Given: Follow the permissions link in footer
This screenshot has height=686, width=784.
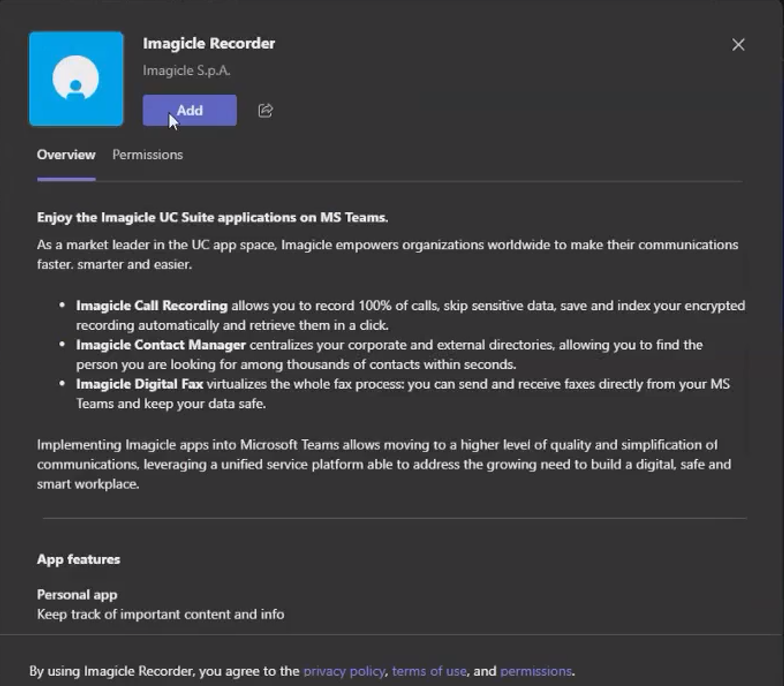Looking at the screenshot, I should tap(535, 671).
